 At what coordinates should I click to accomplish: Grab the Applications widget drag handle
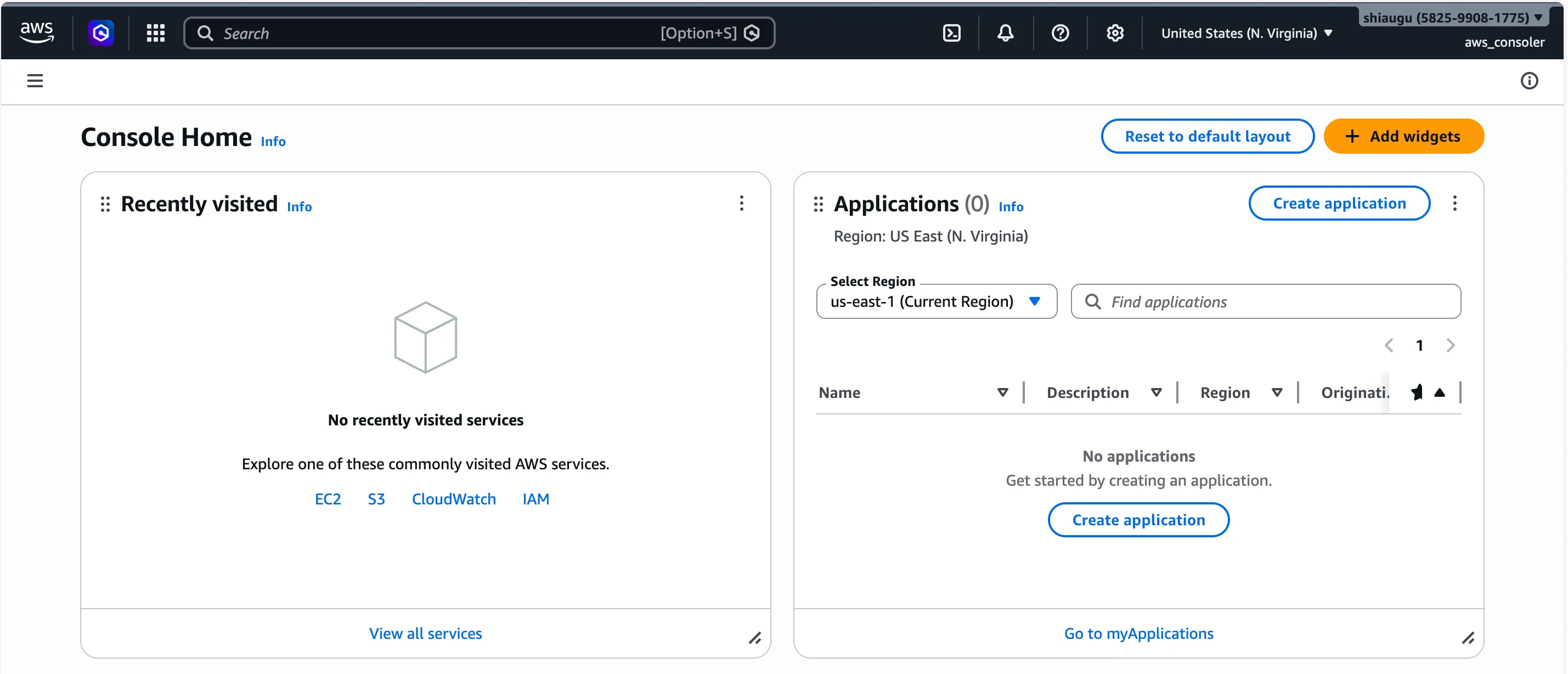pyautogui.click(x=819, y=204)
